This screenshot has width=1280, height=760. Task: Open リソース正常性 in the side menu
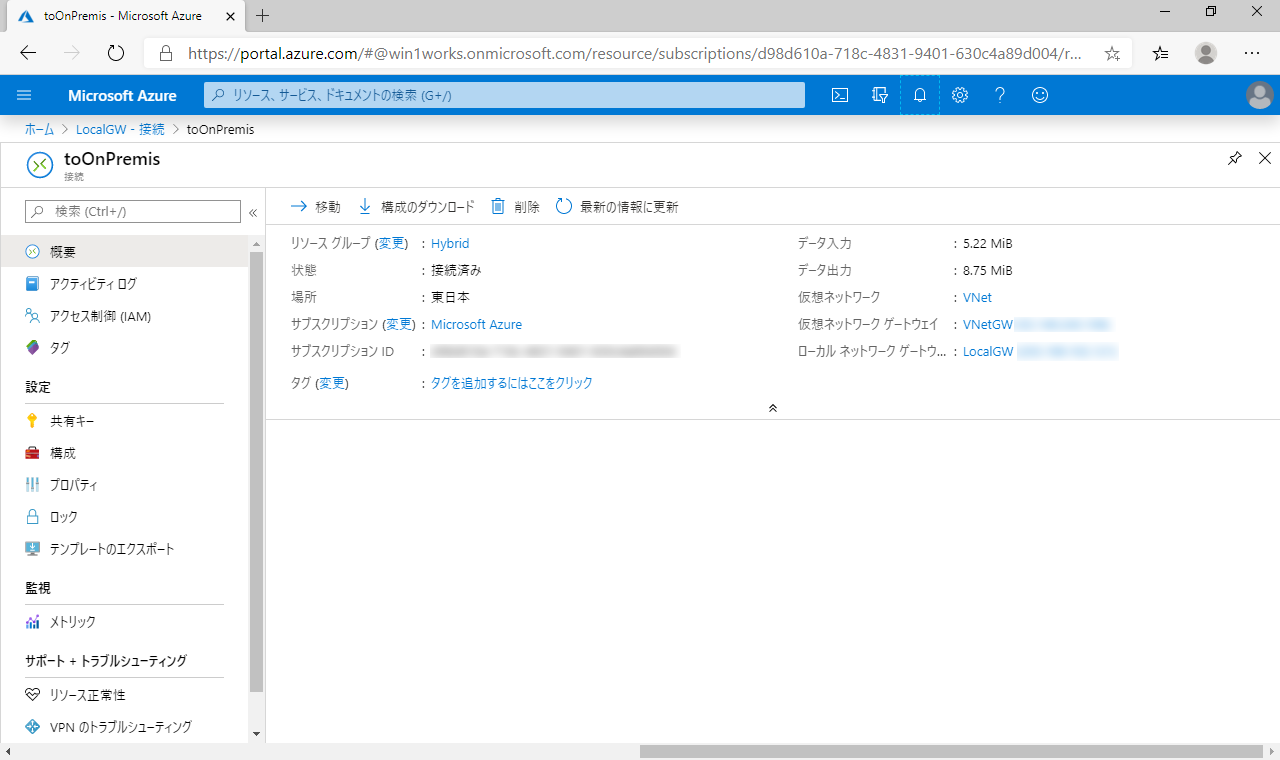tap(125, 695)
